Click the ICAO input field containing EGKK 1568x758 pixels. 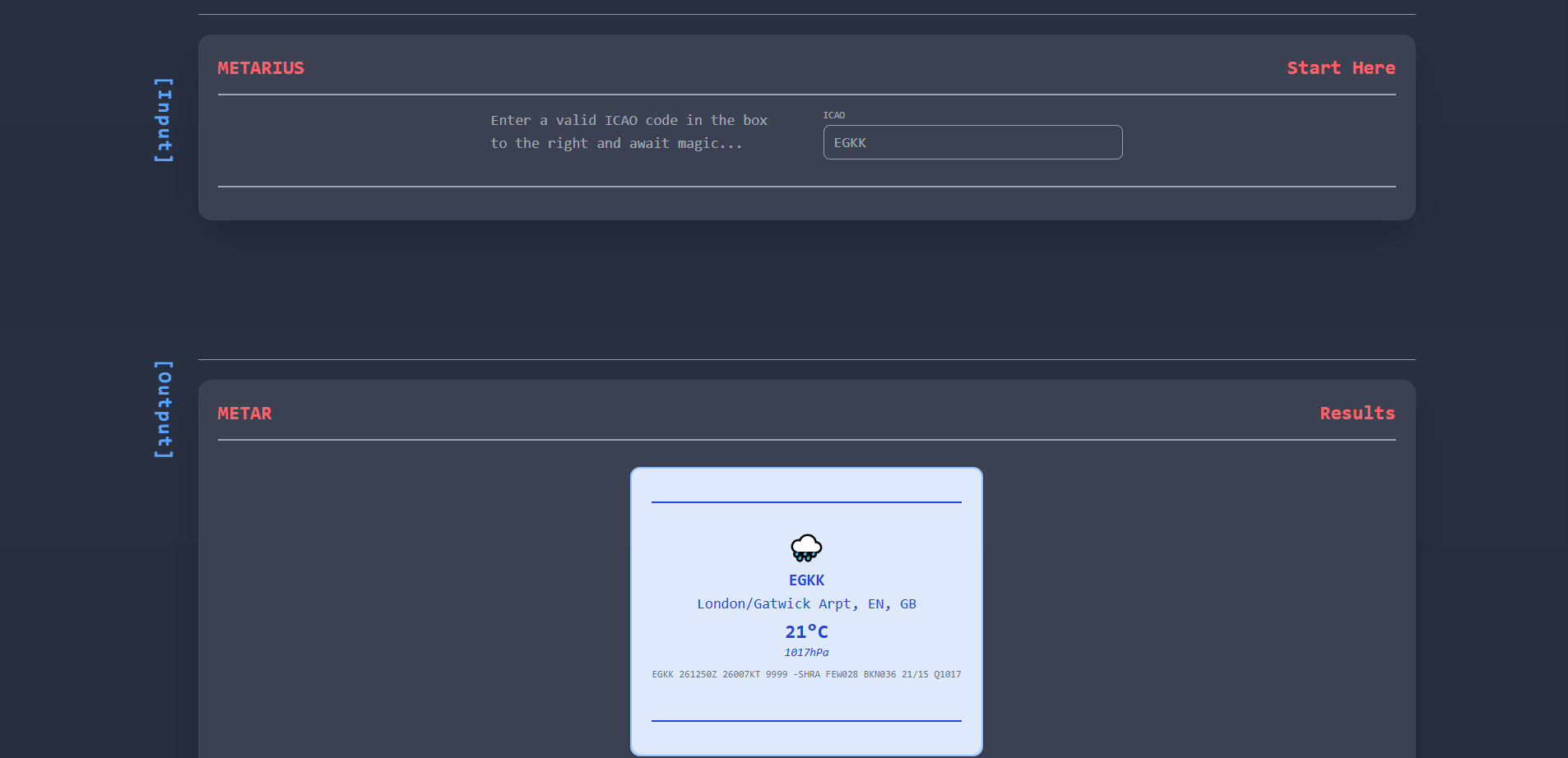(972, 142)
